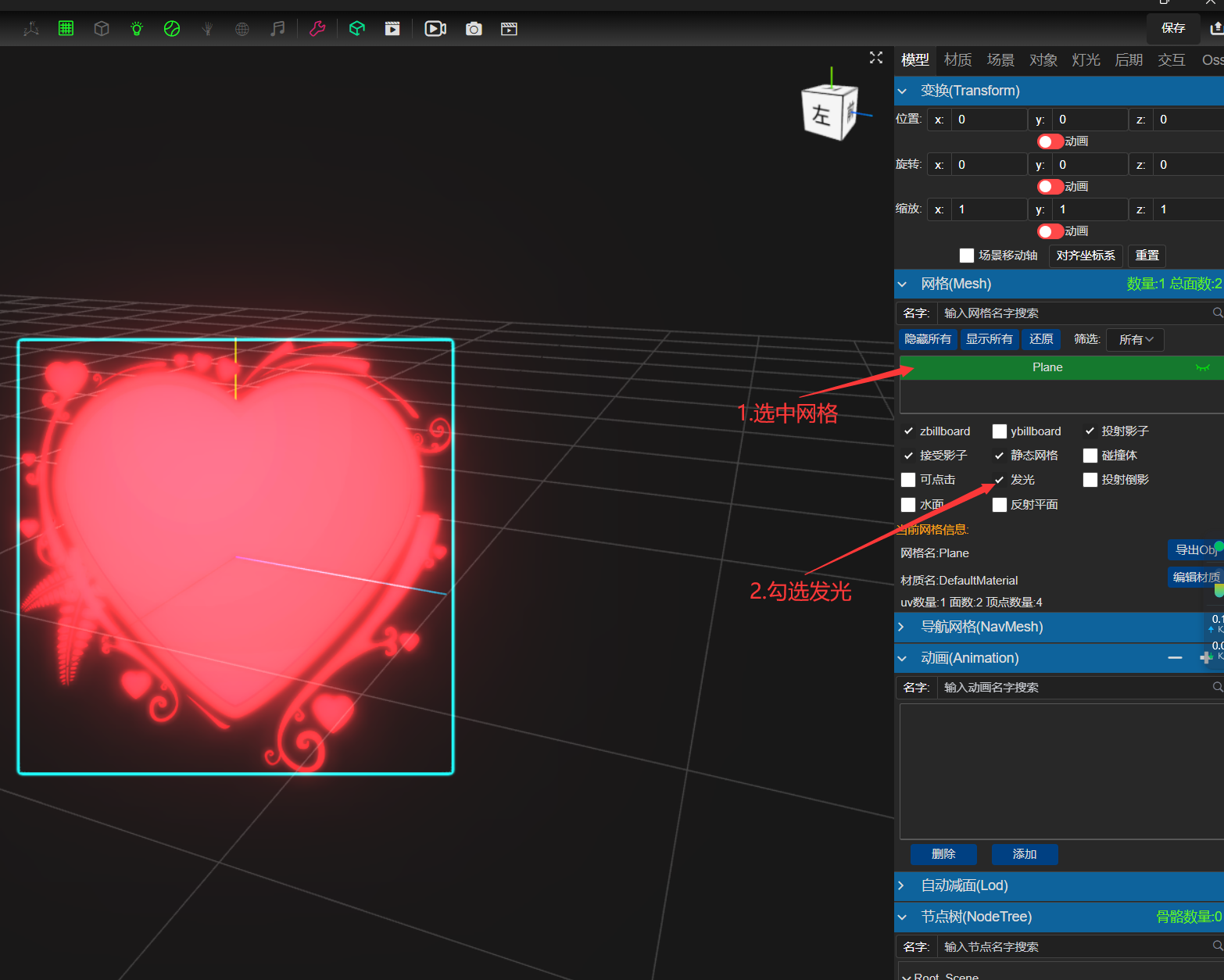Click the clapperboard play icon after teal box
This screenshot has width=1224, height=980.
point(392,29)
